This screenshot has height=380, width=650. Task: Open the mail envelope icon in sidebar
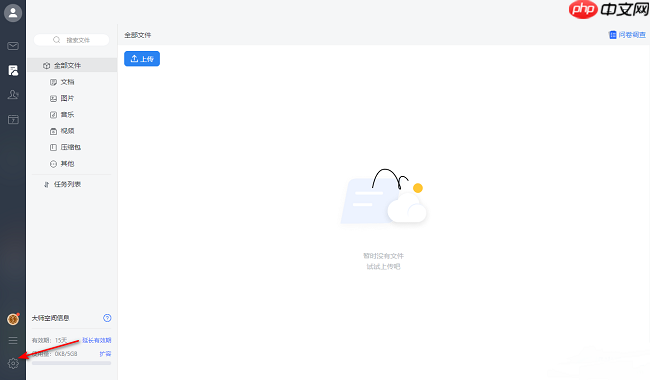pos(13,46)
